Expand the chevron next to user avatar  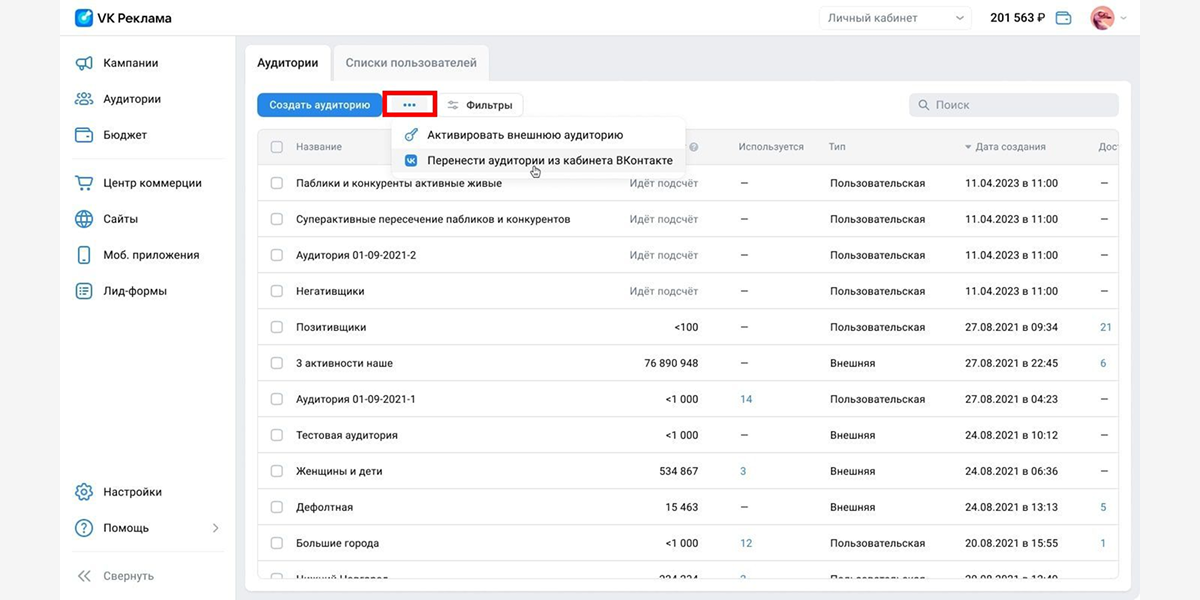[x=1124, y=18]
